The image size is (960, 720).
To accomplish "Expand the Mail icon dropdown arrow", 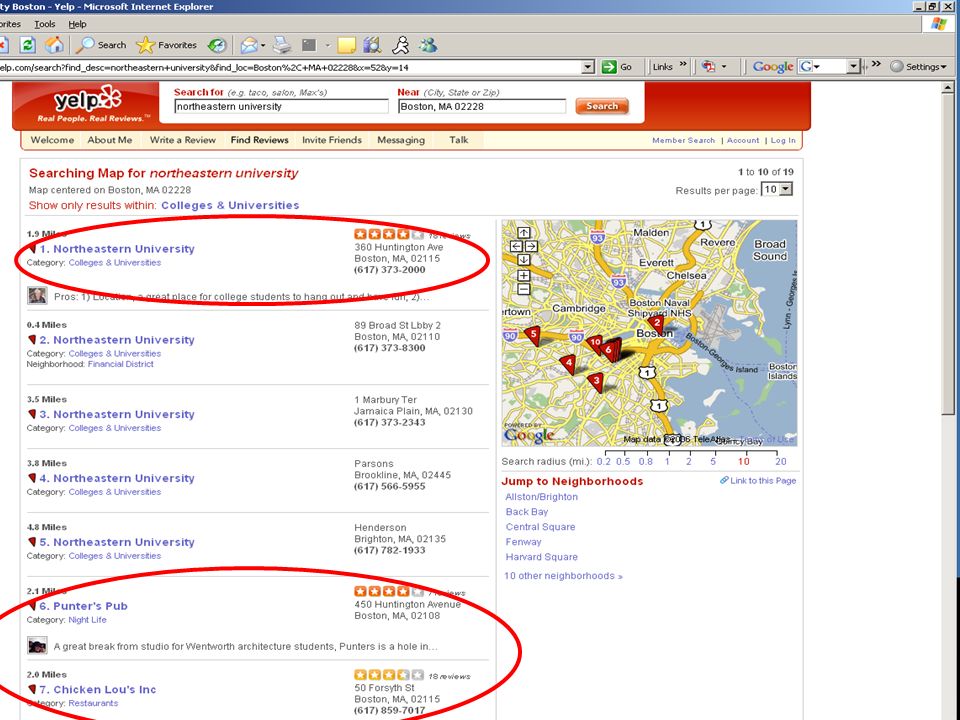I will tap(263, 45).
